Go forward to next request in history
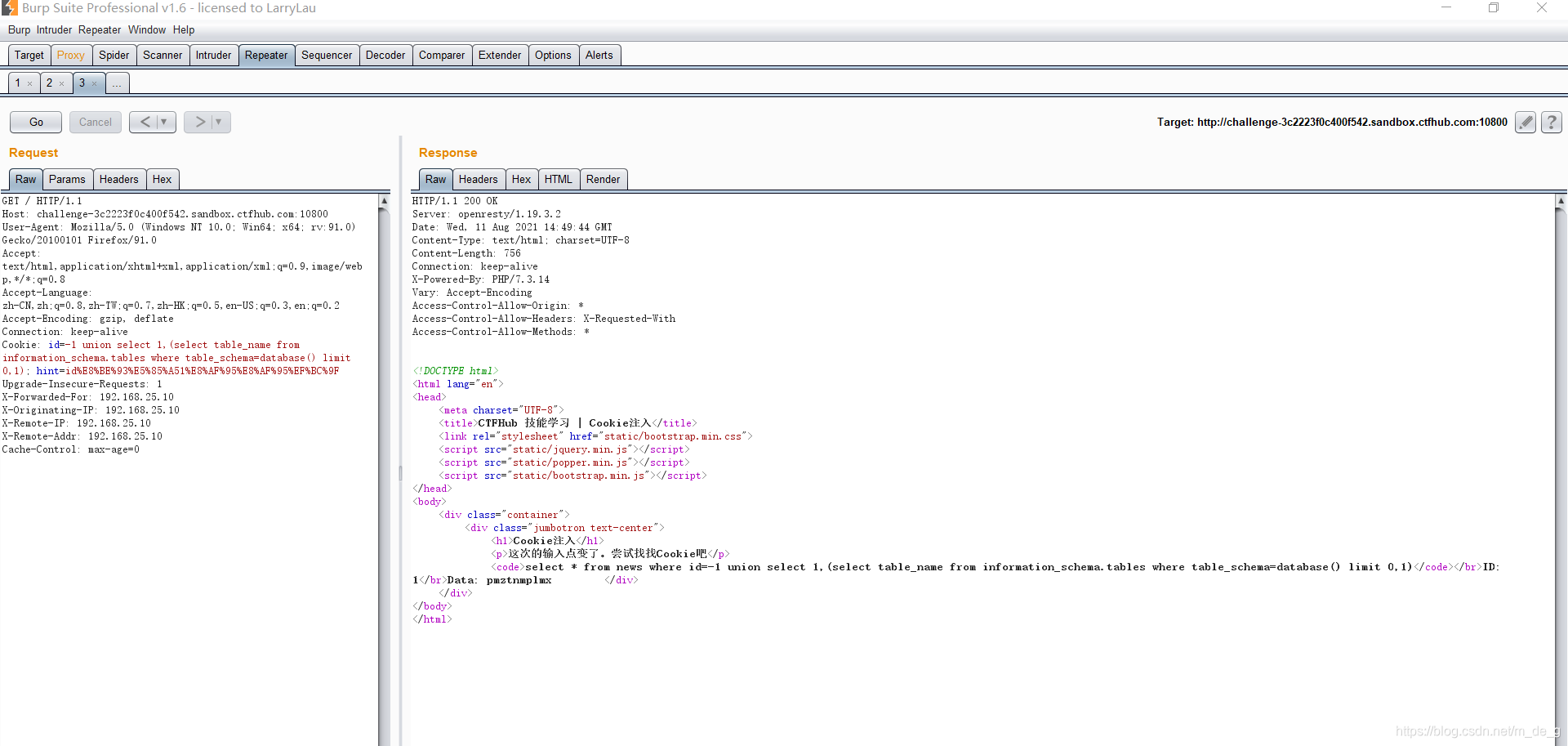 [x=199, y=122]
